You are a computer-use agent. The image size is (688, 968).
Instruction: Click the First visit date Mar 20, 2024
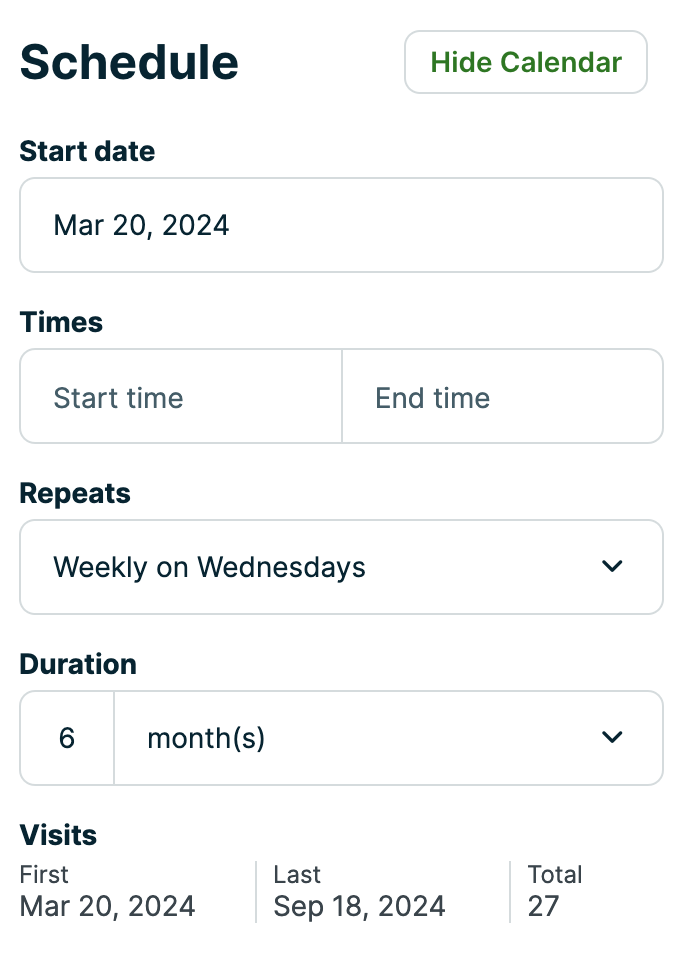107,906
